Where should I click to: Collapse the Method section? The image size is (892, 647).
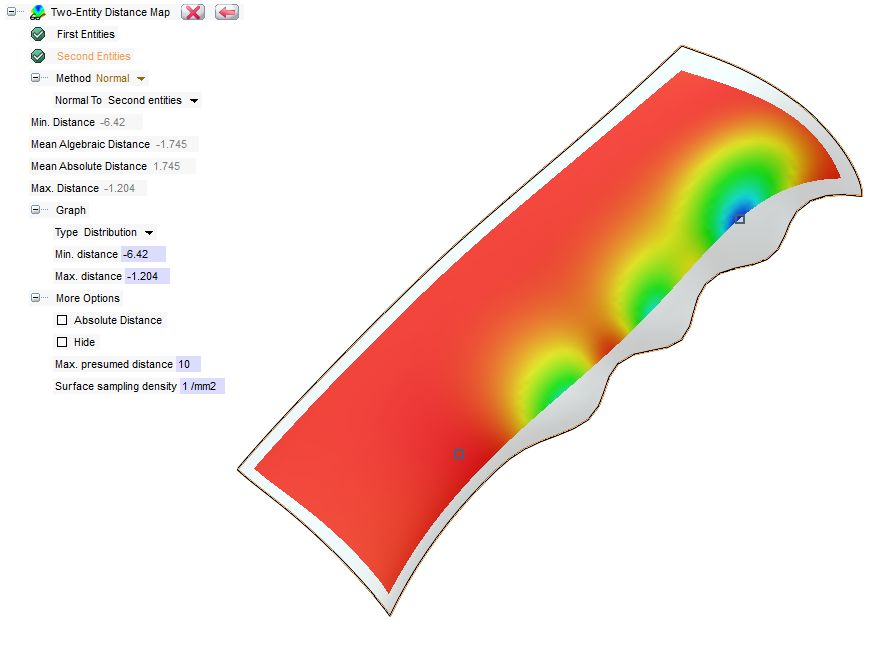(x=36, y=78)
